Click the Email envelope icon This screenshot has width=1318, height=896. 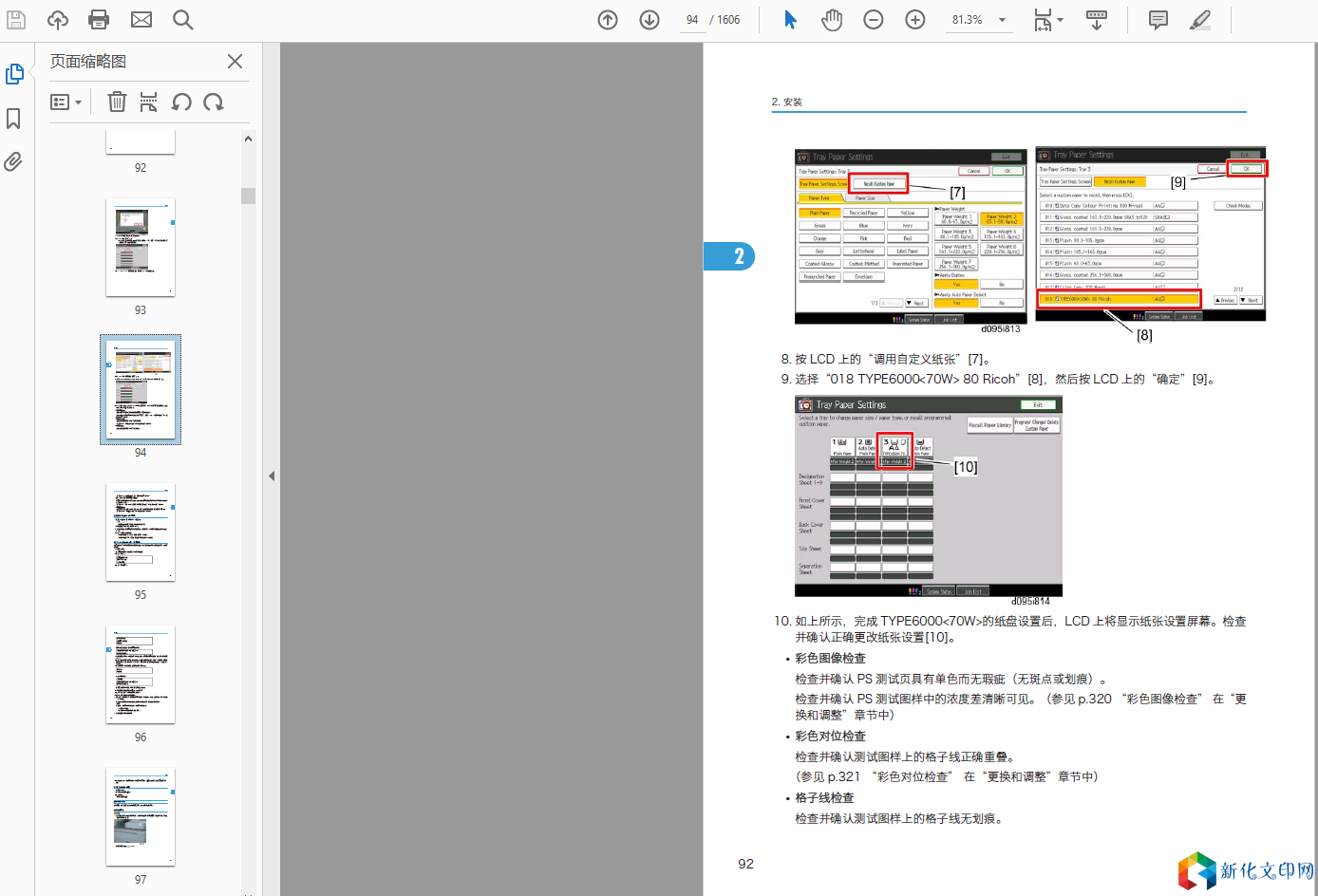[x=141, y=19]
